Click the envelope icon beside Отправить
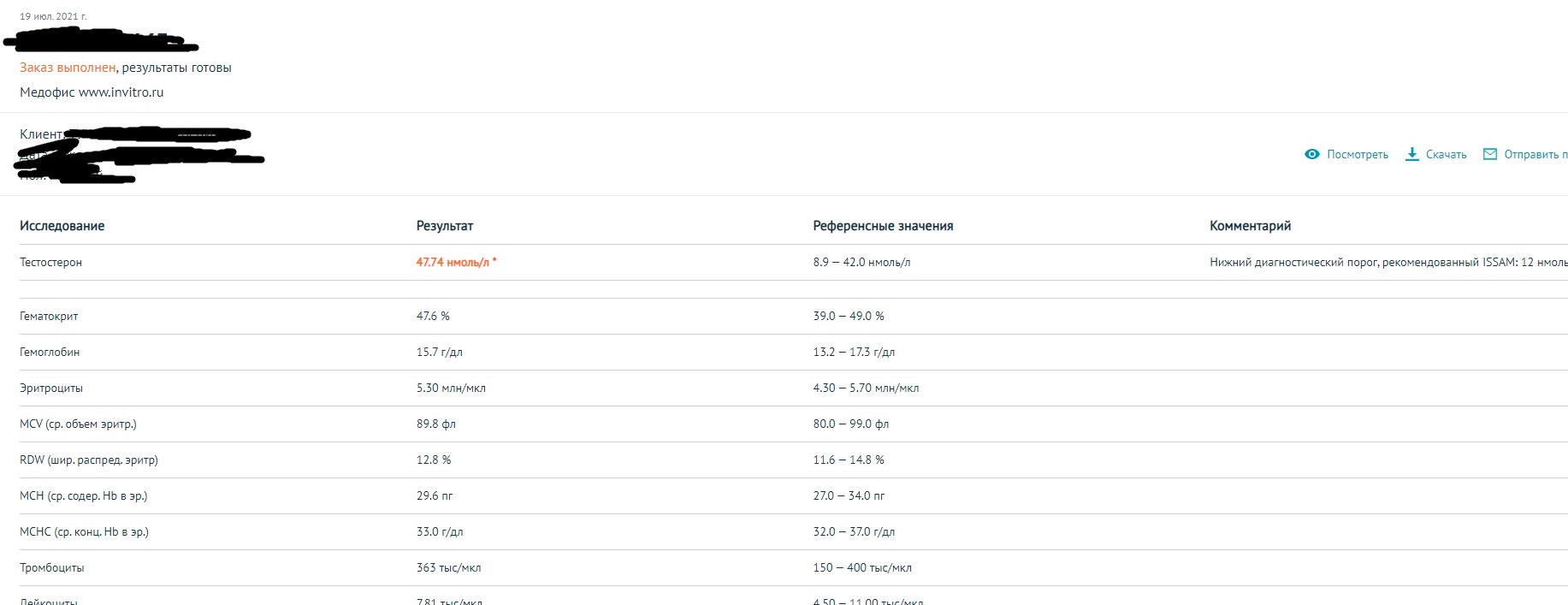The image size is (1568, 605). pos(1489,154)
